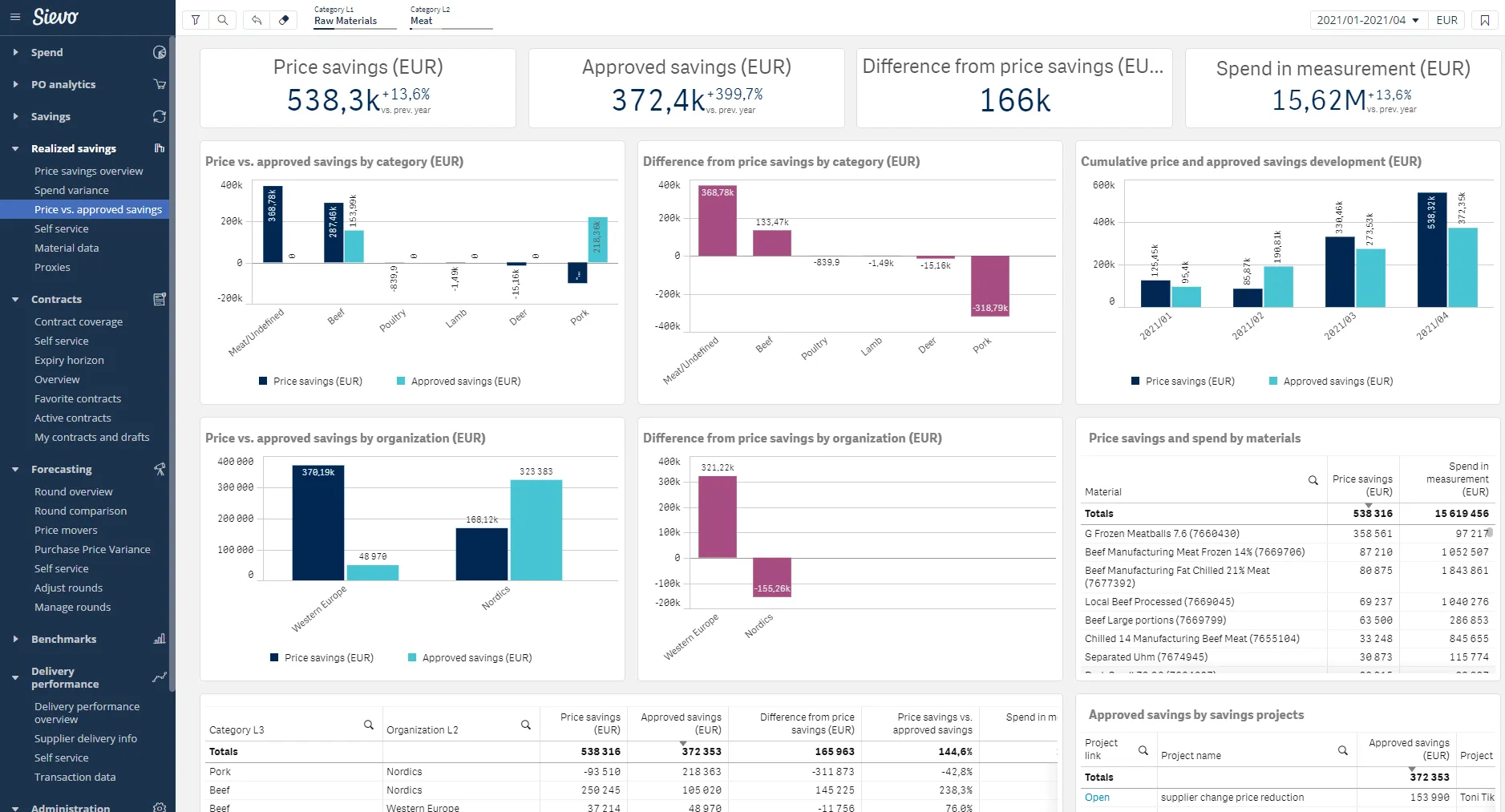Click search icon in Project name column

point(1342,750)
